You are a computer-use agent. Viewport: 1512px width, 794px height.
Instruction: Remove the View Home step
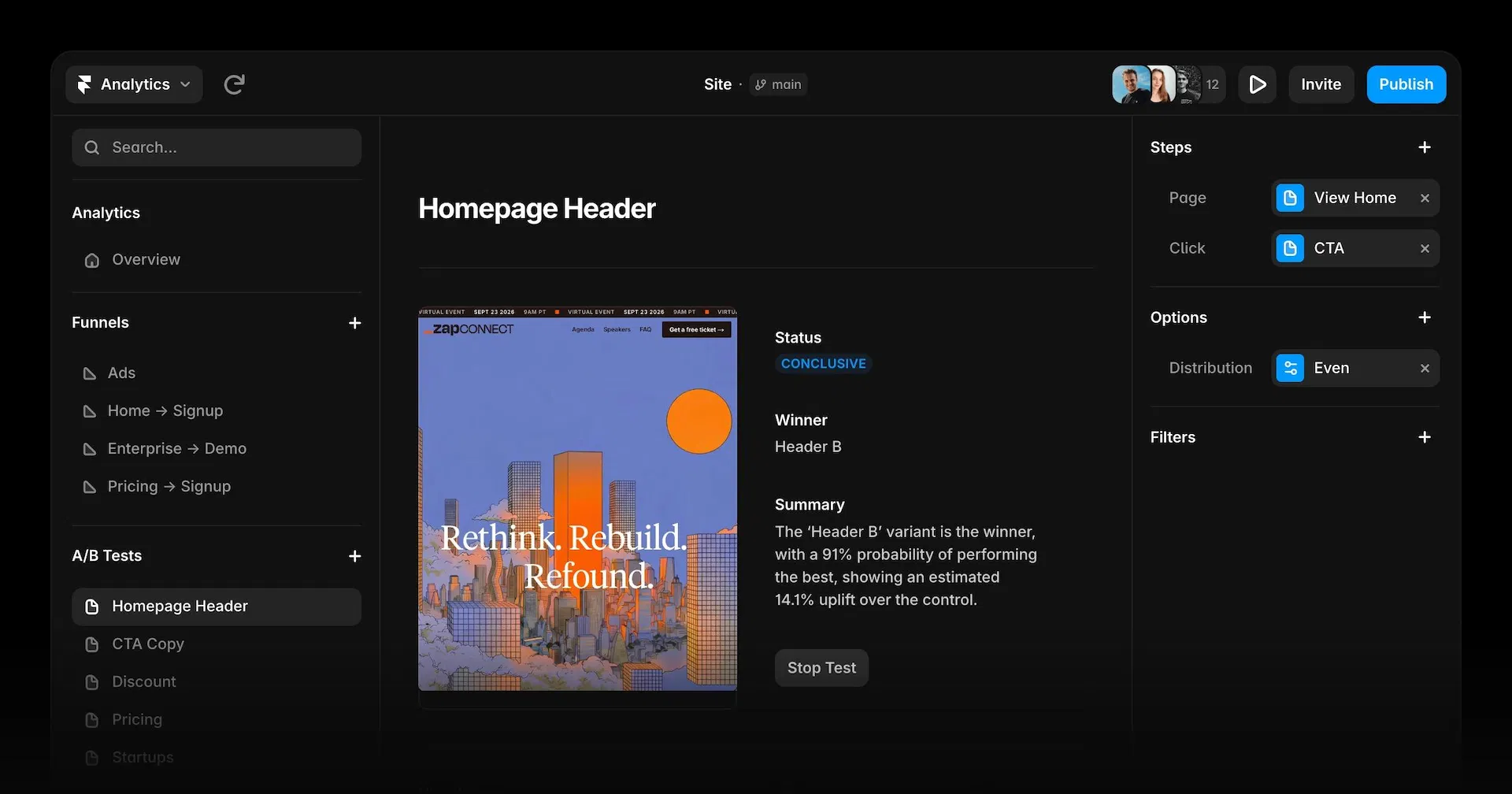pyautogui.click(x=1425, y=198)
